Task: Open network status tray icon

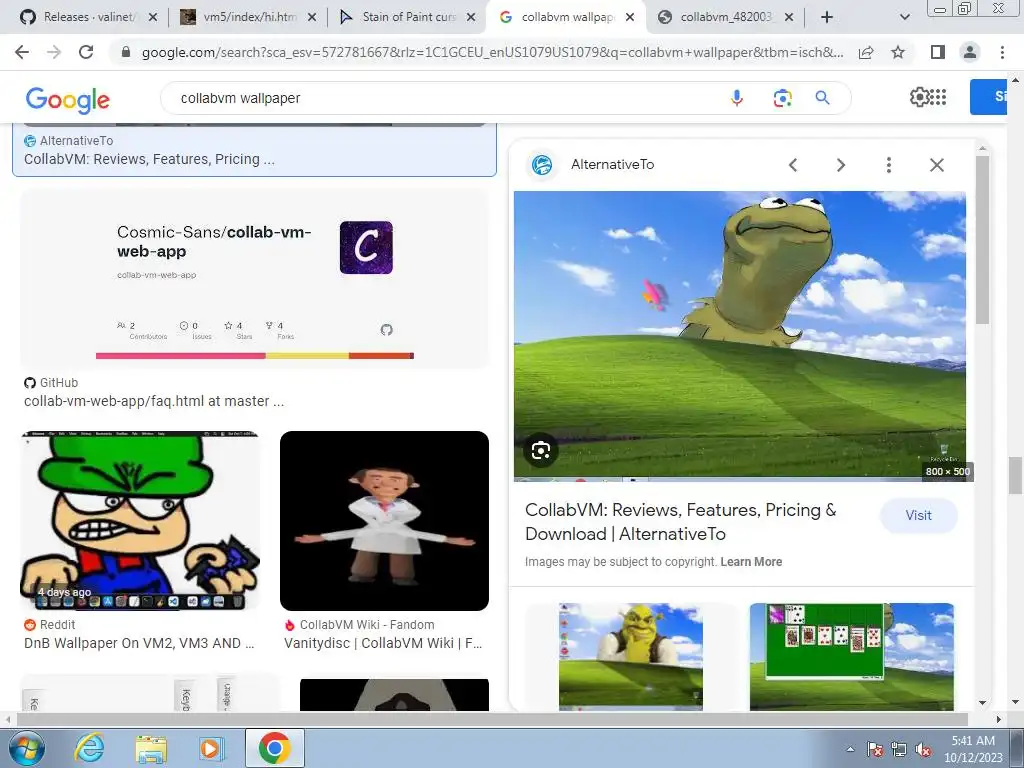Action: [x=899, y=749]
